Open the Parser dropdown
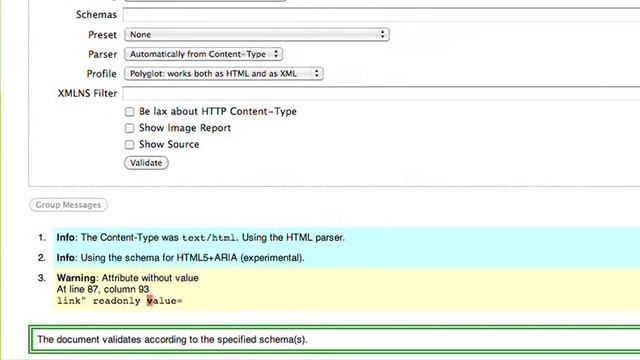This screenshot has height=360, width=640. [x=203, y=54]
